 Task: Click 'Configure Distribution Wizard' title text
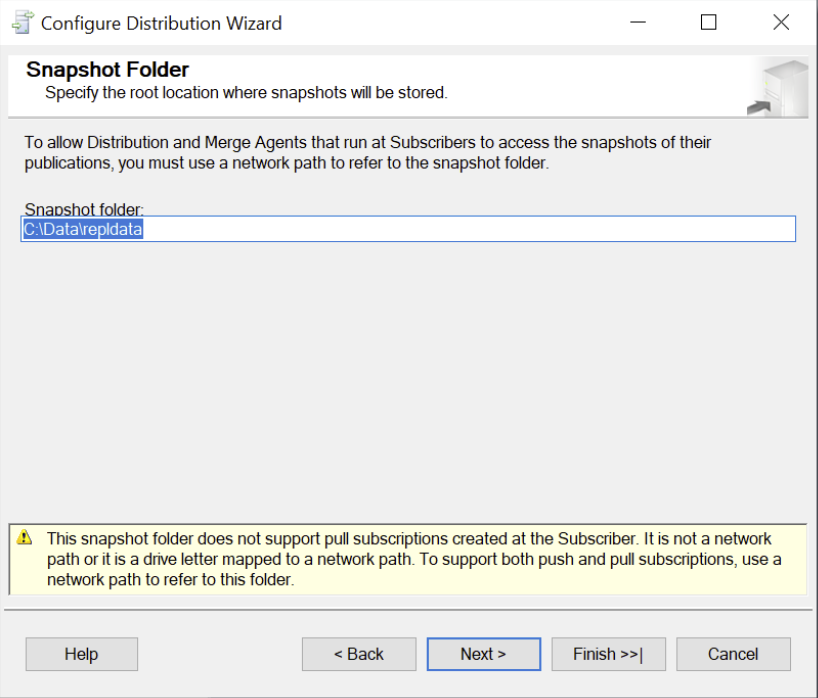(161, 23)
